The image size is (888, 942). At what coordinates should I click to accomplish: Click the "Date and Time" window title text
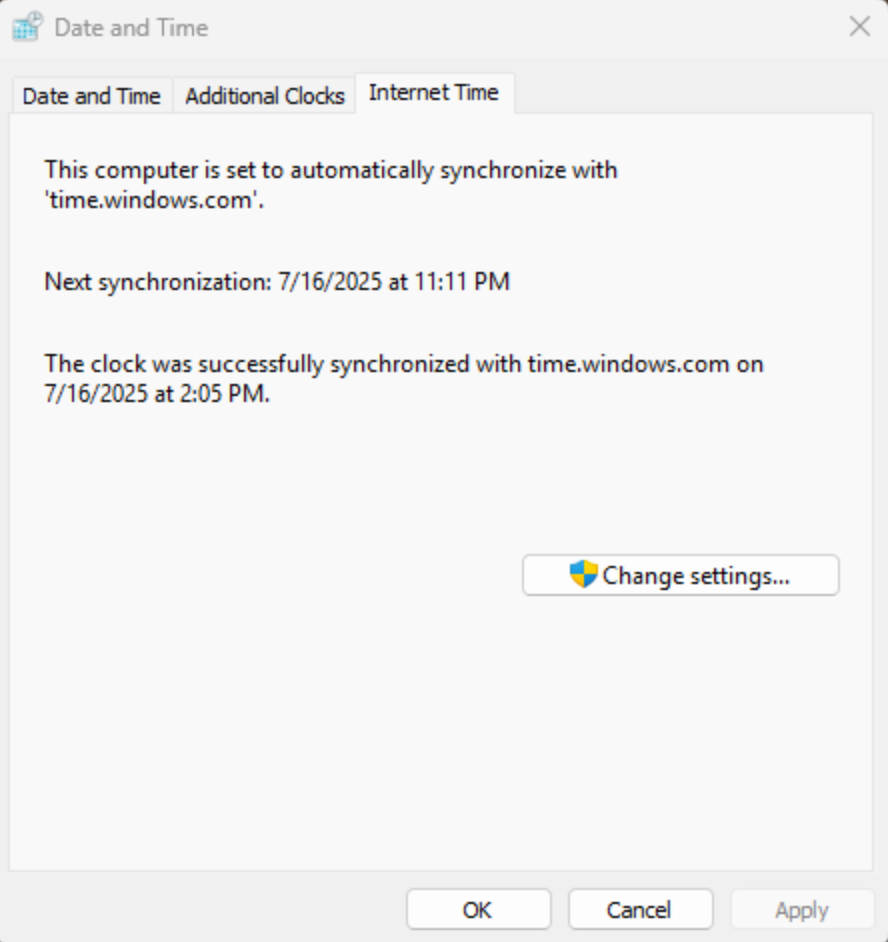[x=131, y=27]
